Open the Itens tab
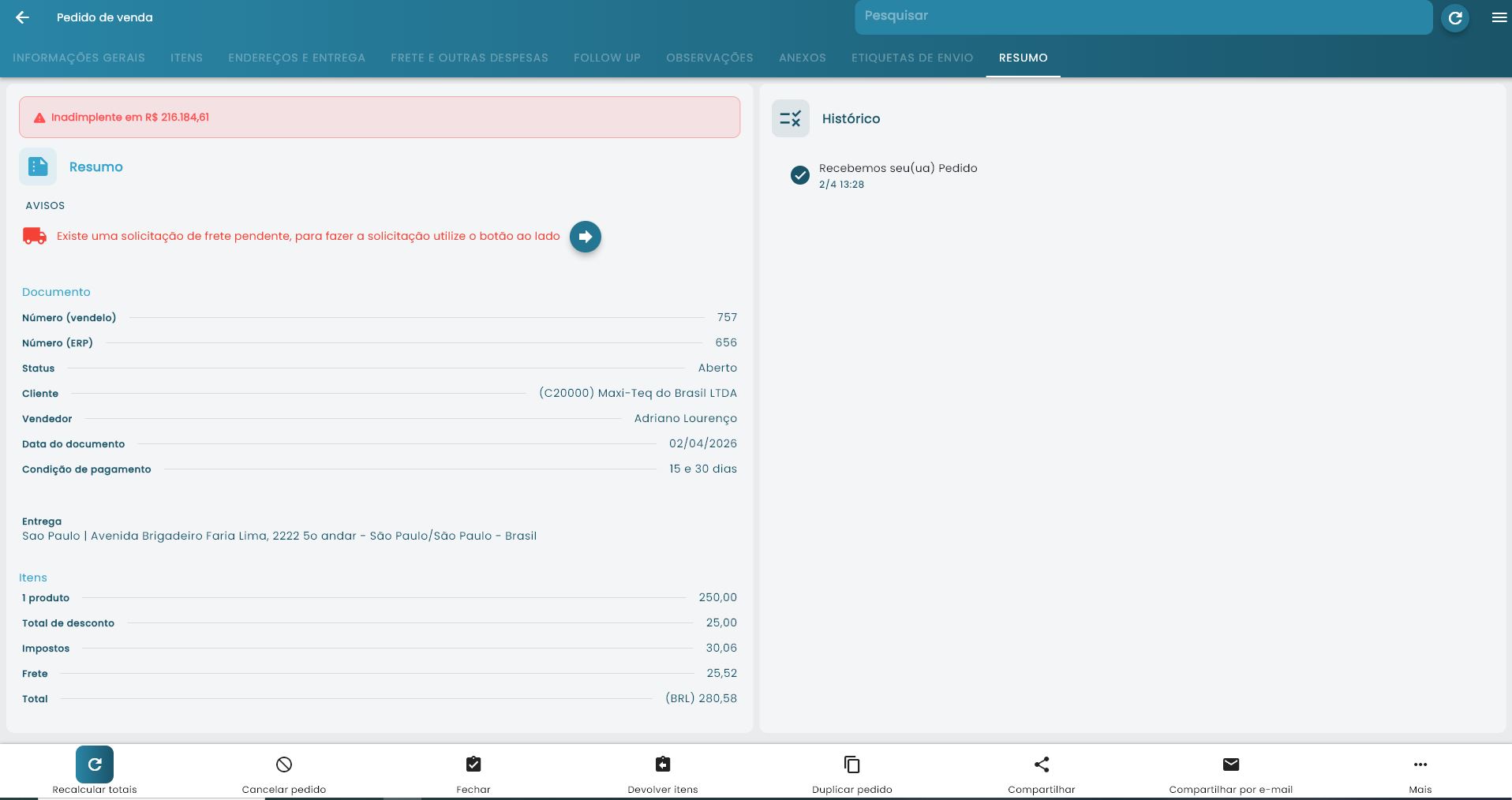 tap(186, 58)
